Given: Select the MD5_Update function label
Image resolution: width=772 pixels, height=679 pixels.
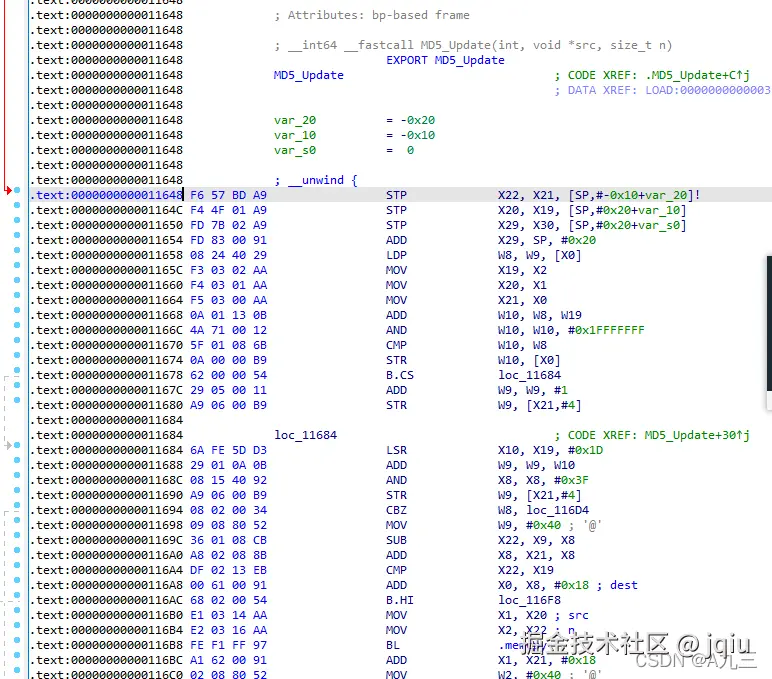Looking at the screenshot, I should click(x=309, y=75).
